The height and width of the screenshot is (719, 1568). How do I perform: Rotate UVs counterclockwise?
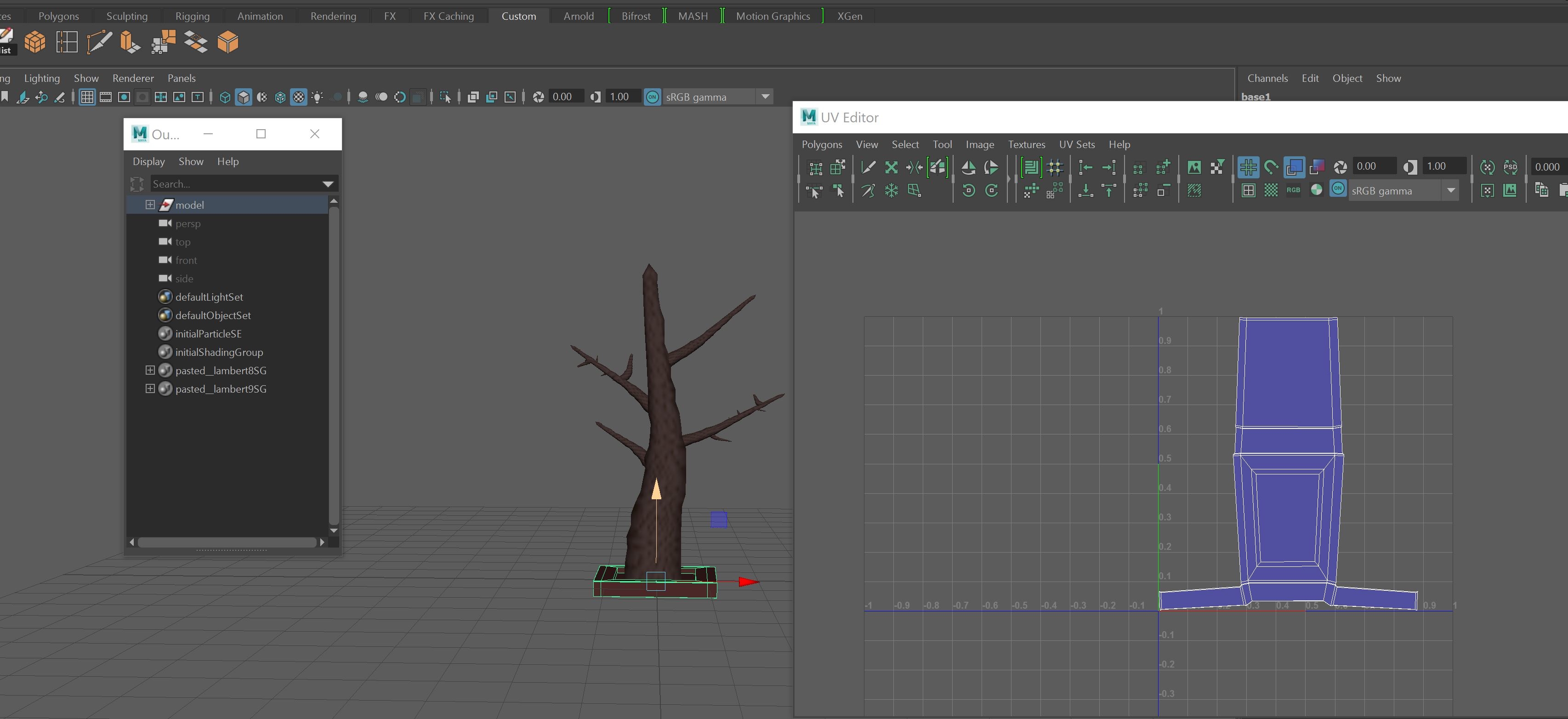coord(968,191)
